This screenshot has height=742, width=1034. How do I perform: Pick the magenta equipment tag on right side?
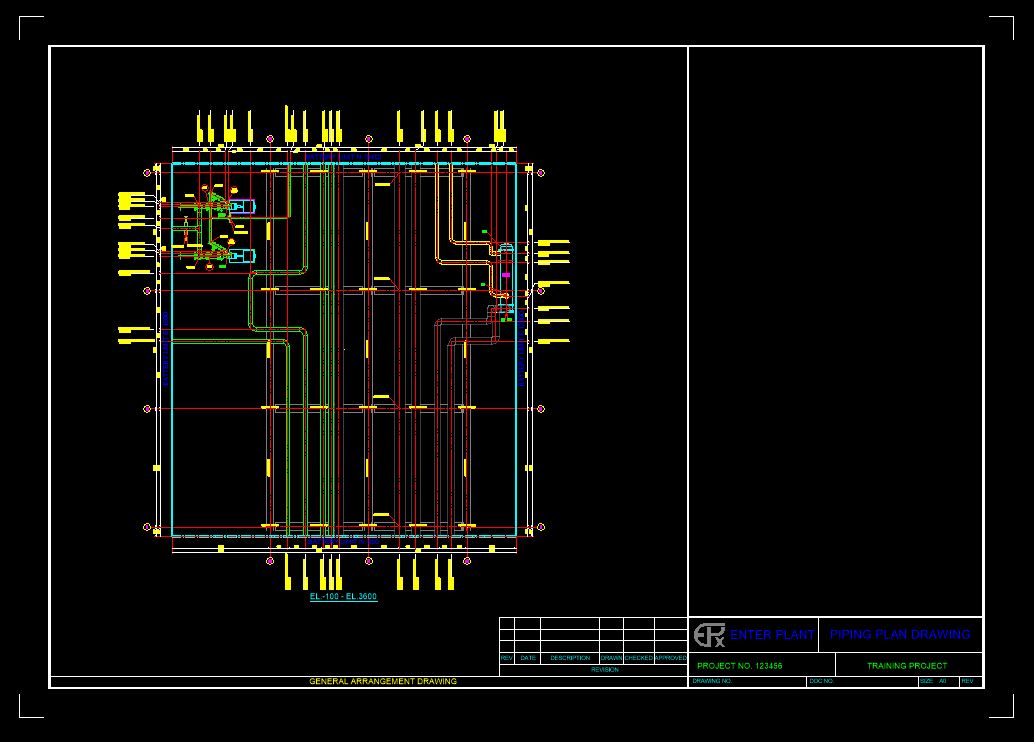click(x=506, y=275)
